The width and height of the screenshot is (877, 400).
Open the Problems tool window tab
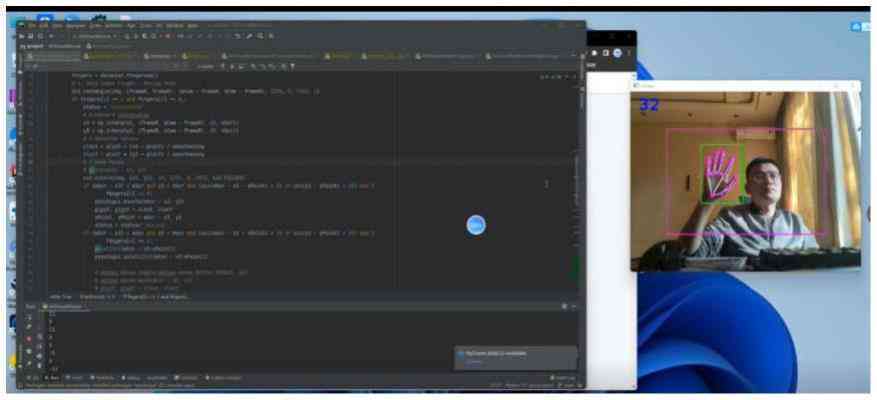click(102, 378)
